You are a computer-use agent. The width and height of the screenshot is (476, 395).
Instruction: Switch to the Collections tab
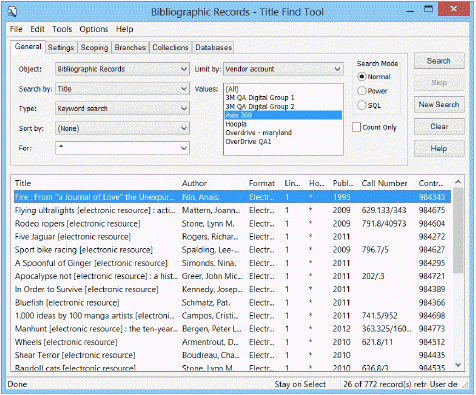[x=170, y=47]
